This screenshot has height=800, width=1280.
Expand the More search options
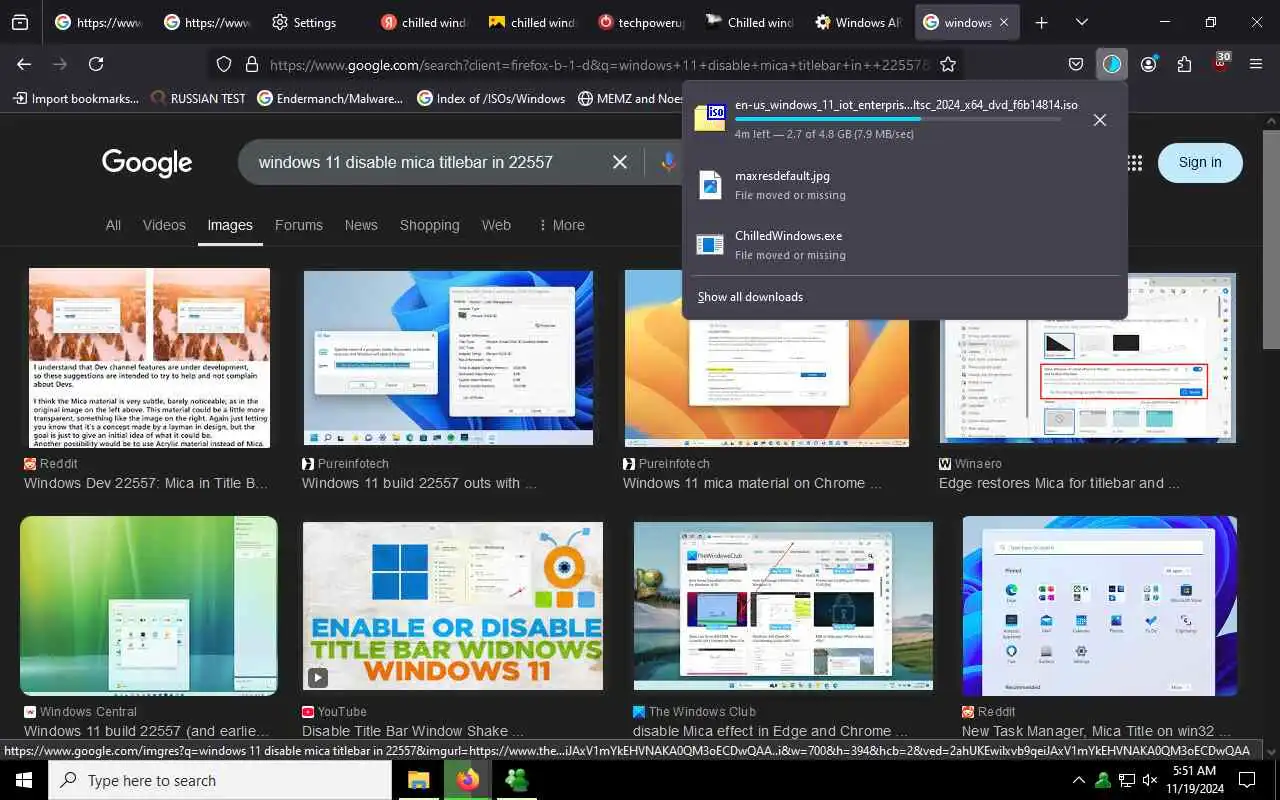point(561,225)
